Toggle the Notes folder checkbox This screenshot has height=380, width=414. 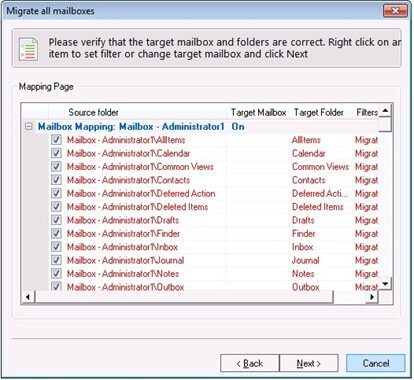(x=56, y=273)
